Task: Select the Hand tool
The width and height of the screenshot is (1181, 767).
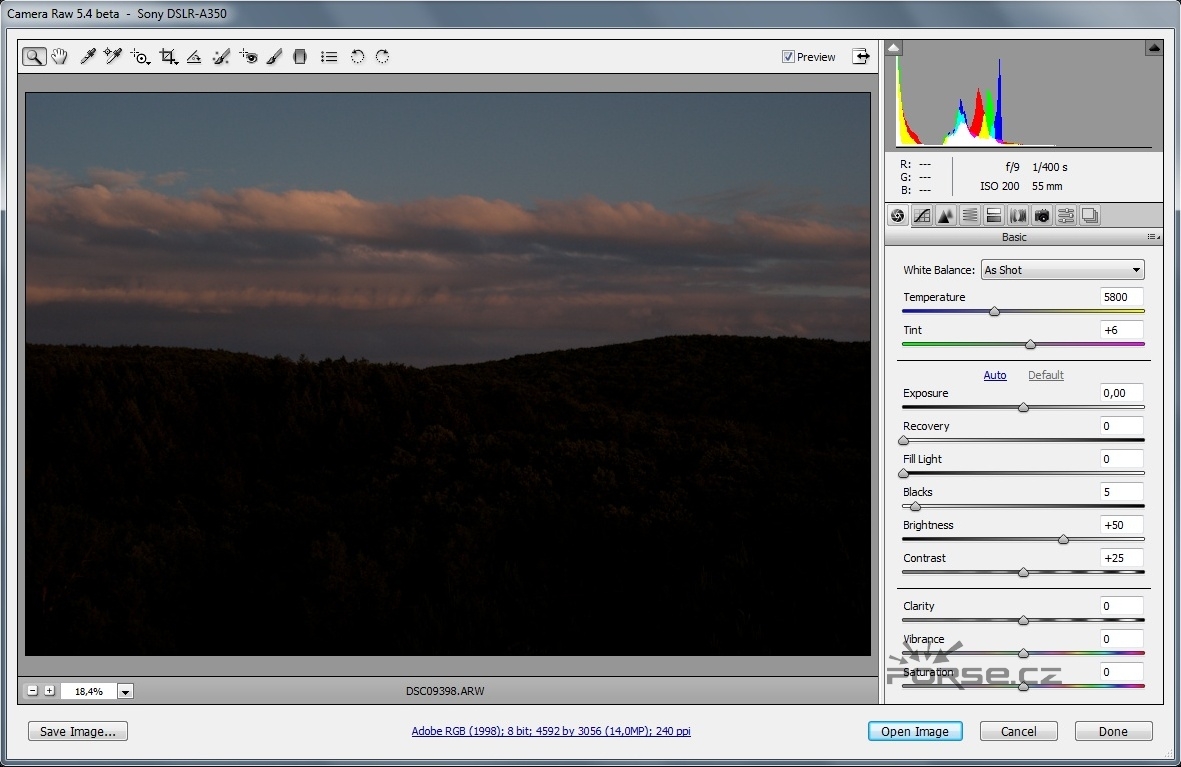Action: click(60, 57)
